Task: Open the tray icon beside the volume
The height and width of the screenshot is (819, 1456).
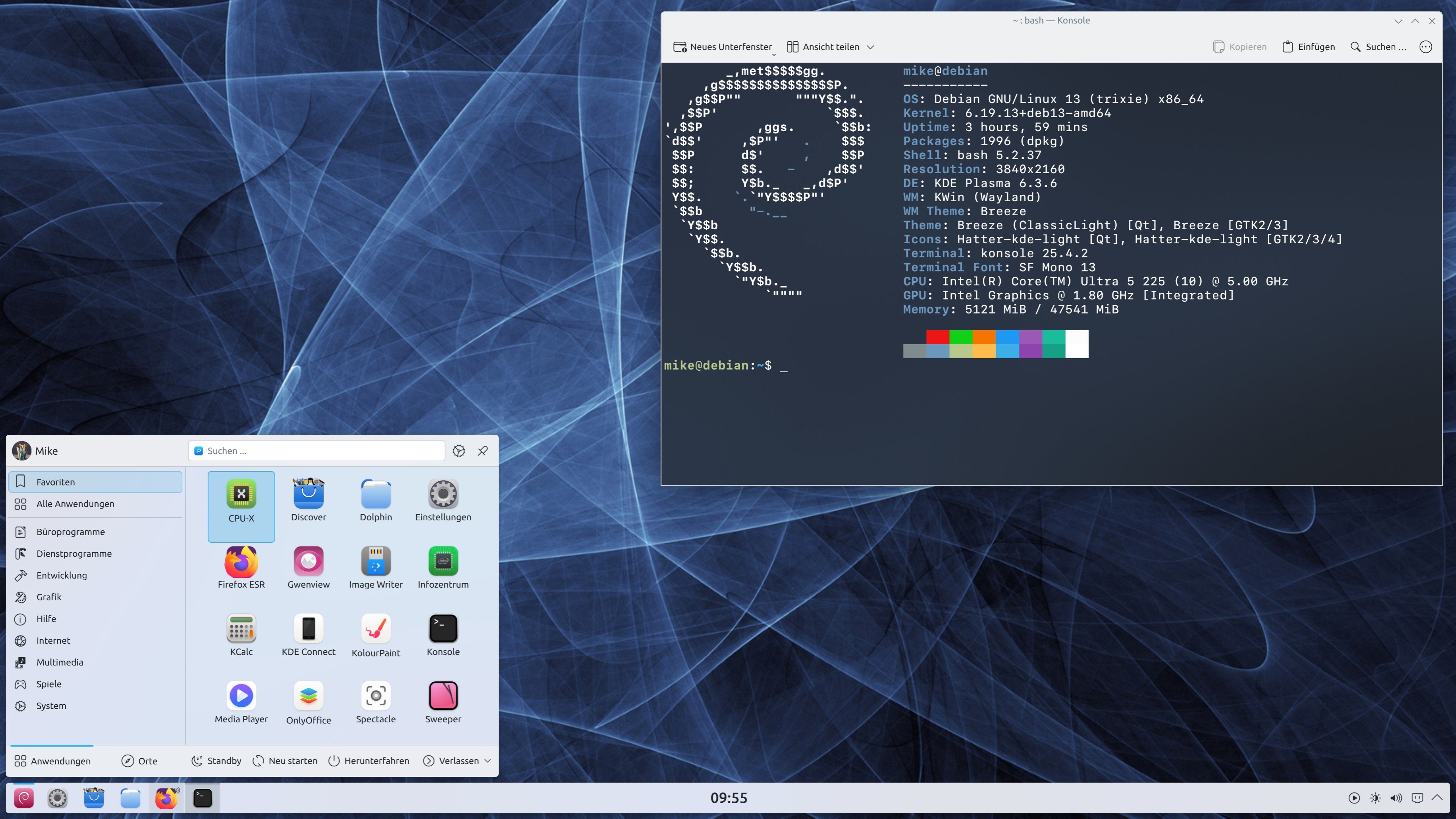Action: [x=1417, y=798]
